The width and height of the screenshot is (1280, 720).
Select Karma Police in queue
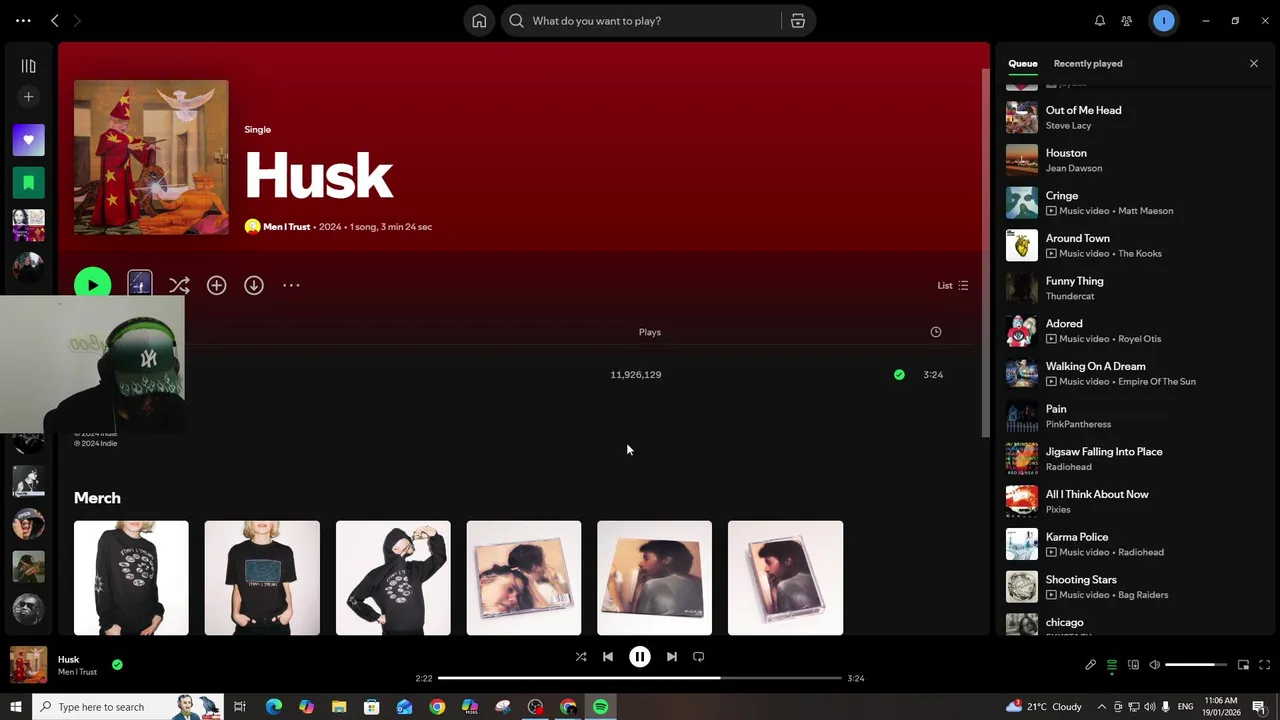pos(1135,544)
